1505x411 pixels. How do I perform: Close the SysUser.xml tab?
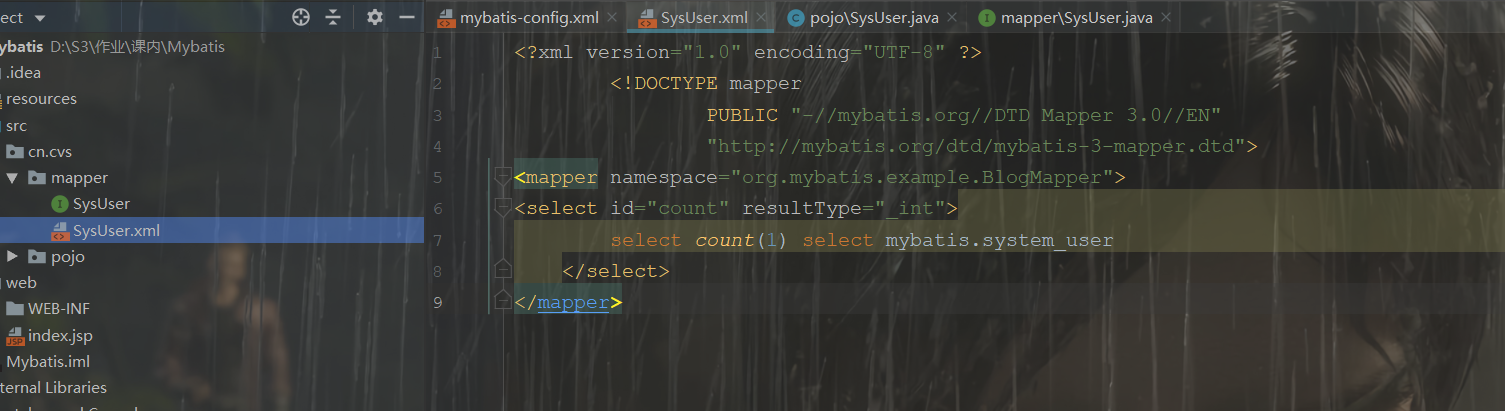coord(762,18)
